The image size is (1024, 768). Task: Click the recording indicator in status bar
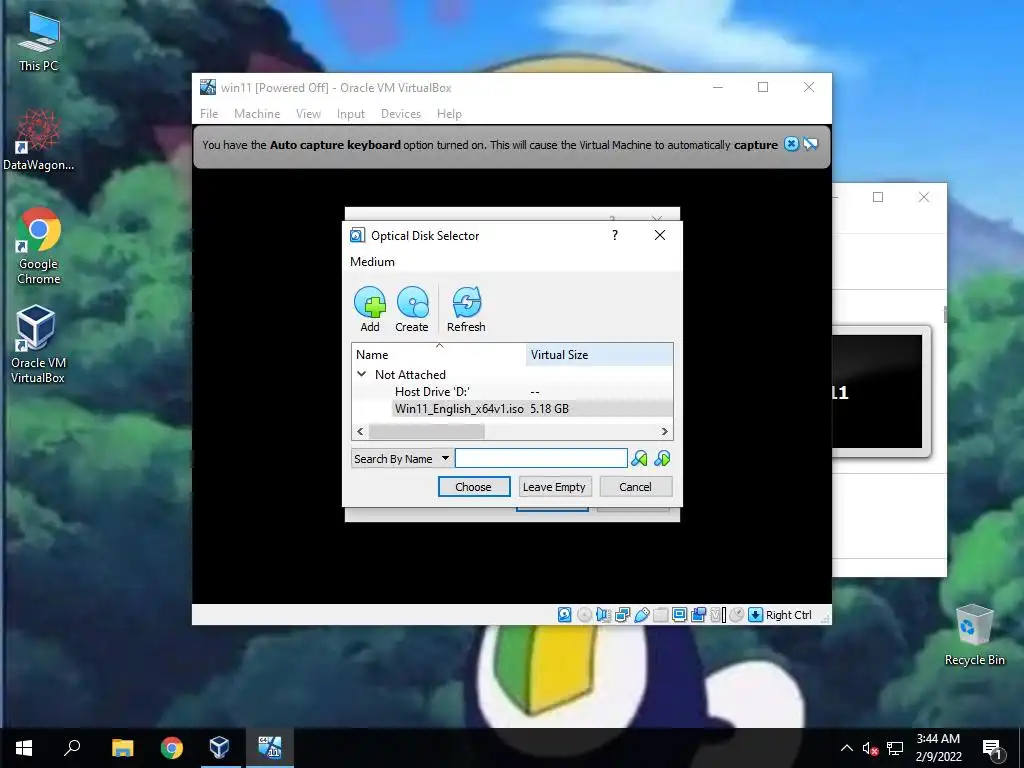point(698,615)
